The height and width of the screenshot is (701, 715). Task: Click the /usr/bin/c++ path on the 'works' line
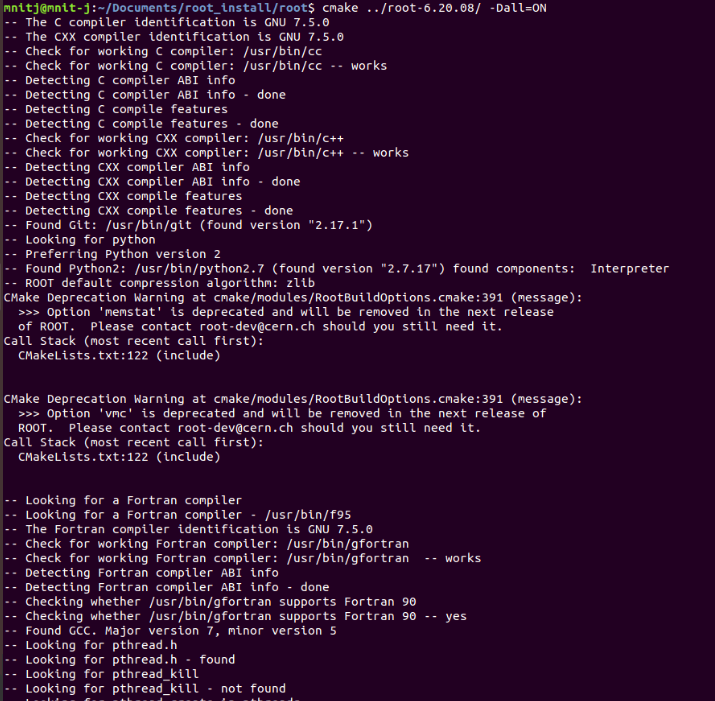coord(301,153)
